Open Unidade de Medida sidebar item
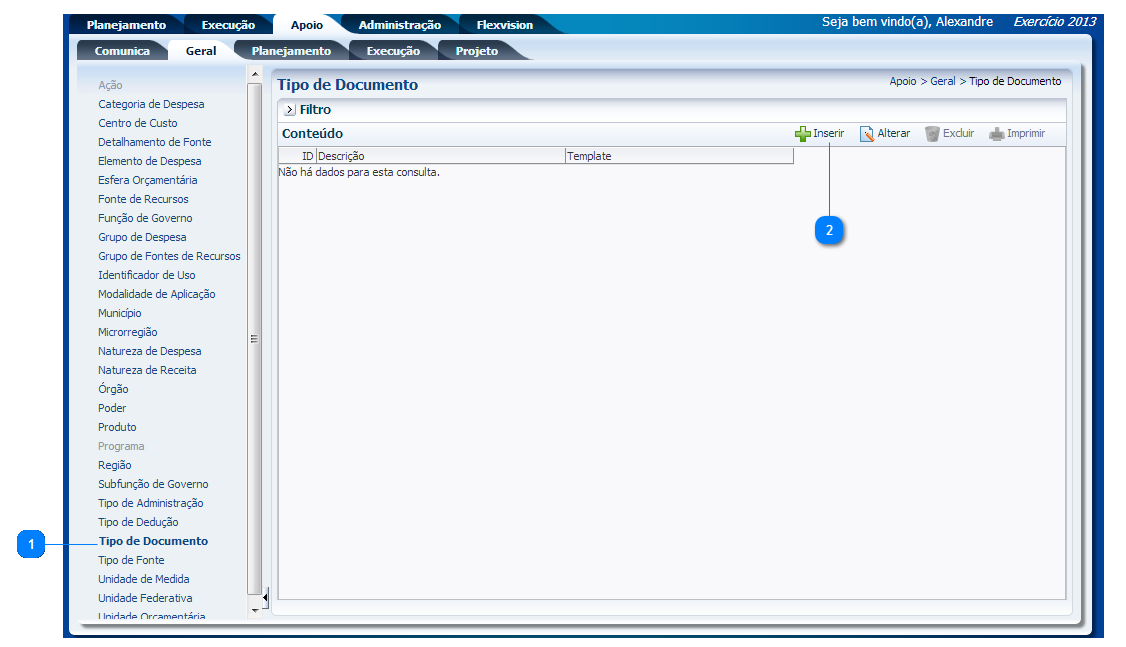 [x=143, y=579]
